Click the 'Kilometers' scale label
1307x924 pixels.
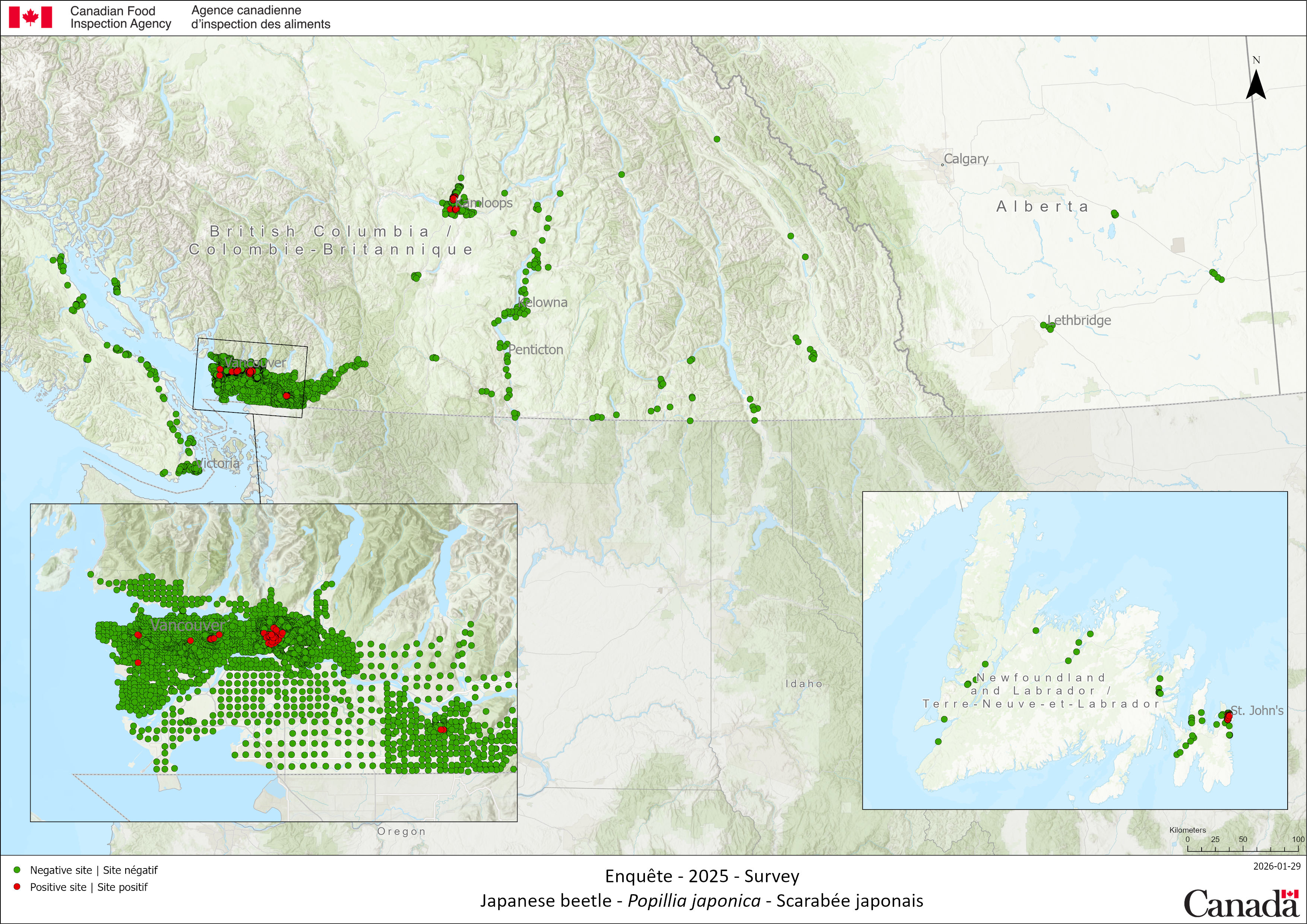[x=1187, y=830]
